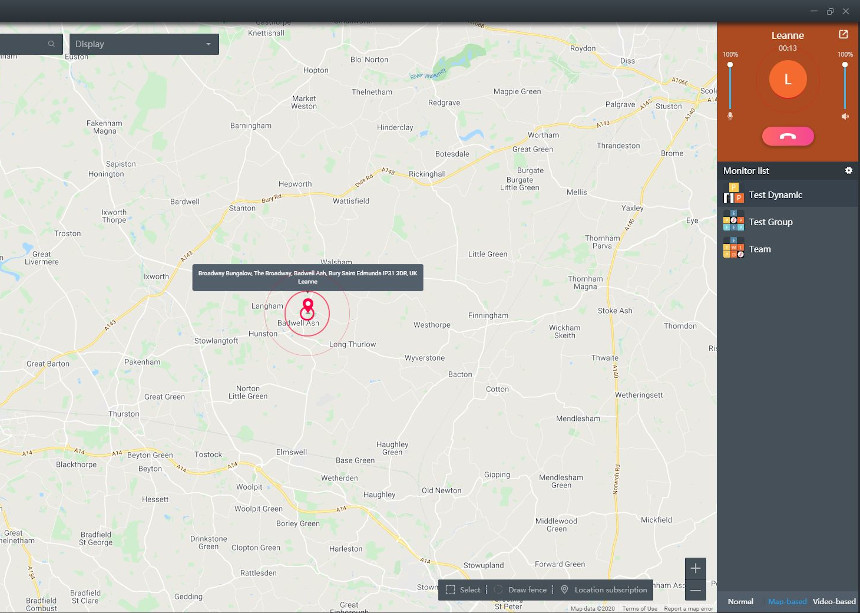Open the Display dropdown

[x=144, y=44]
